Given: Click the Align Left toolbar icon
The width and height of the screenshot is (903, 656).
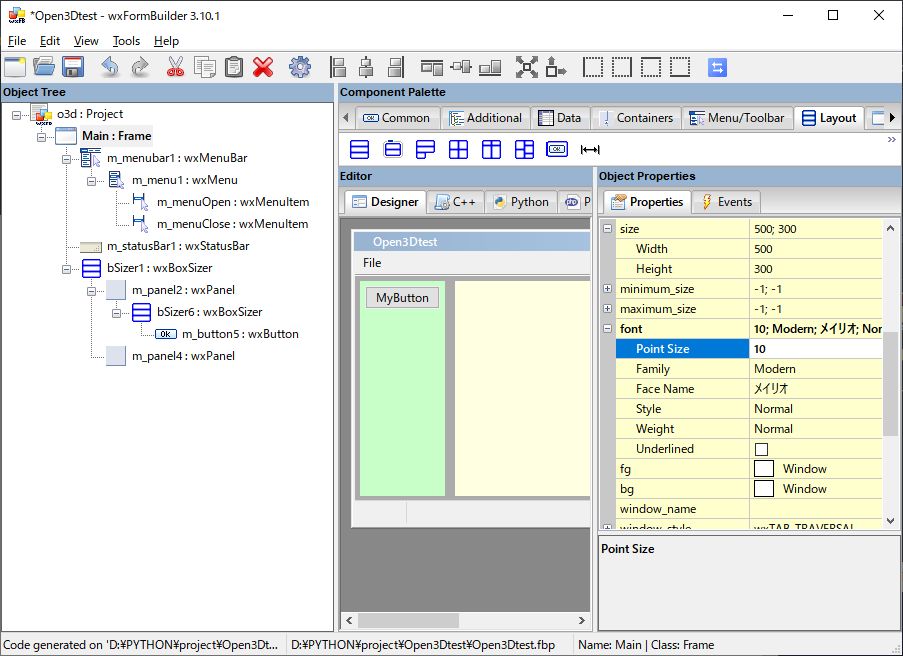Looking at the screenshot, I should tap(337, 67).
